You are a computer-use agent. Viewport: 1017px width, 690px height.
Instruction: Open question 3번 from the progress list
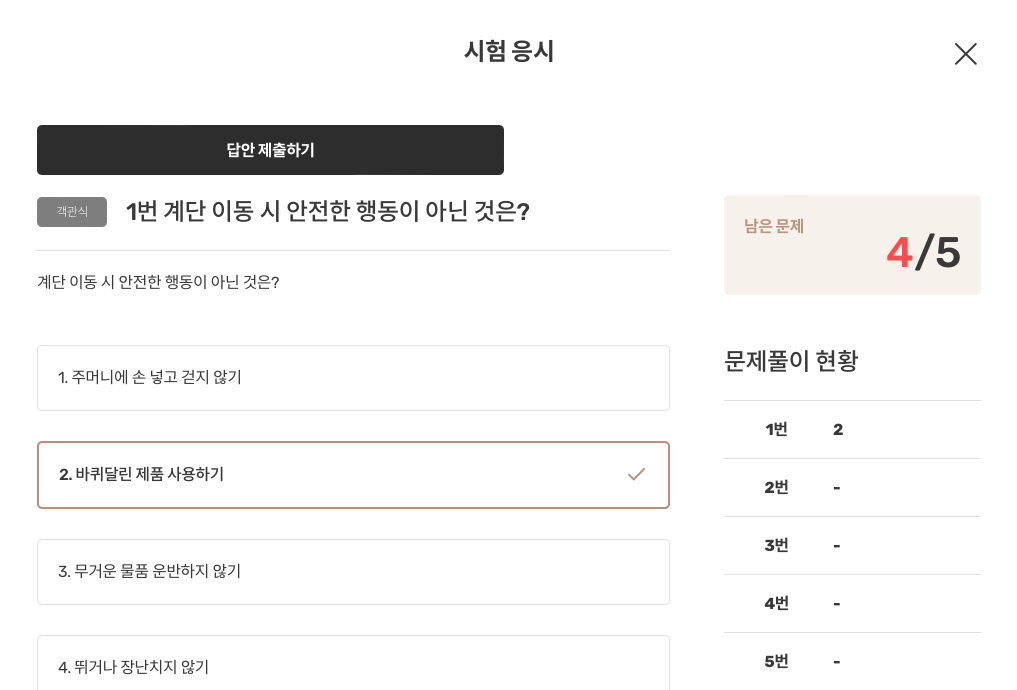coord(775,545)
